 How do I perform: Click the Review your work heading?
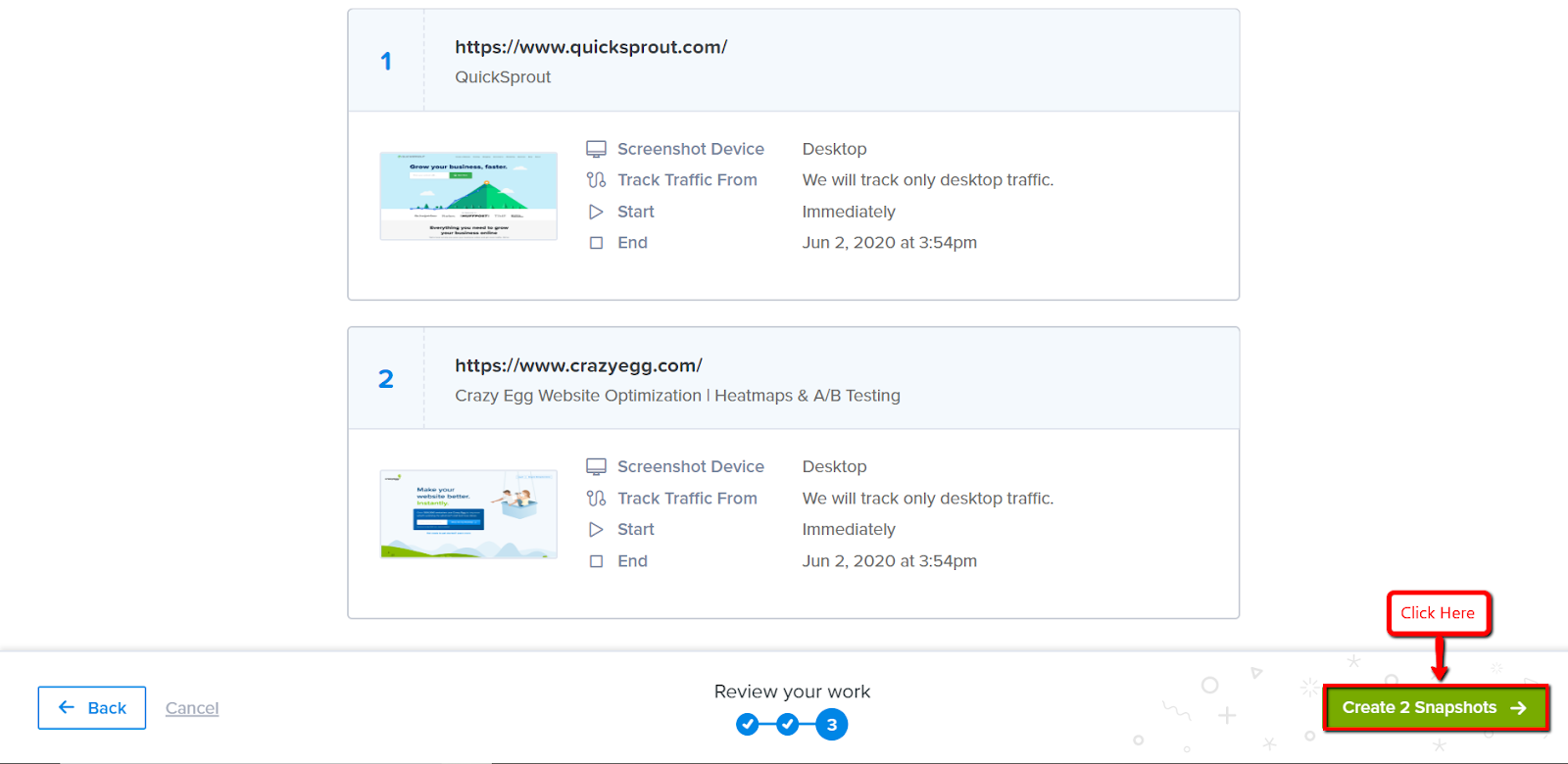[x=792, y=692]
